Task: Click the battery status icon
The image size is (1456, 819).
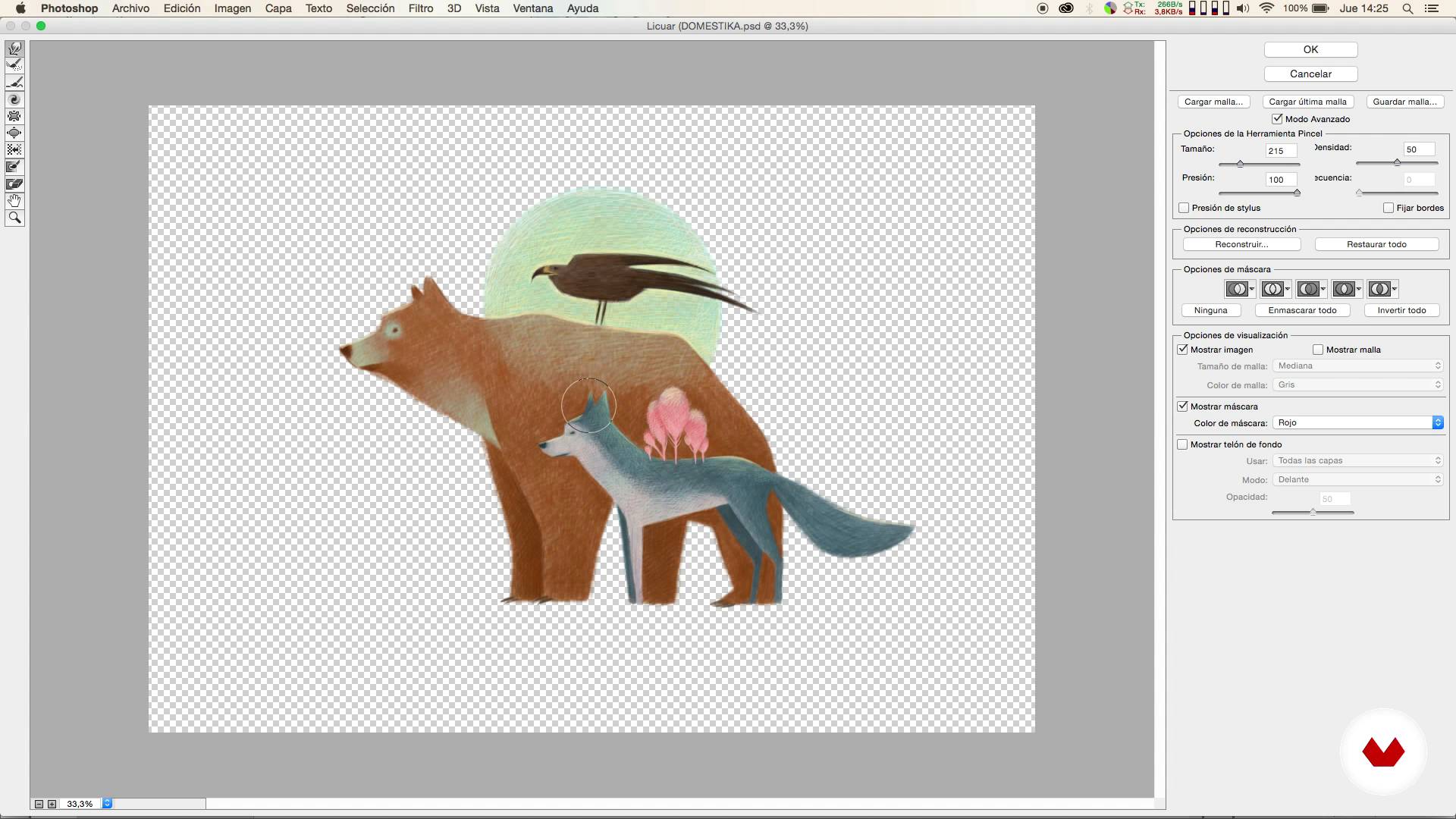Action: 1320,8
